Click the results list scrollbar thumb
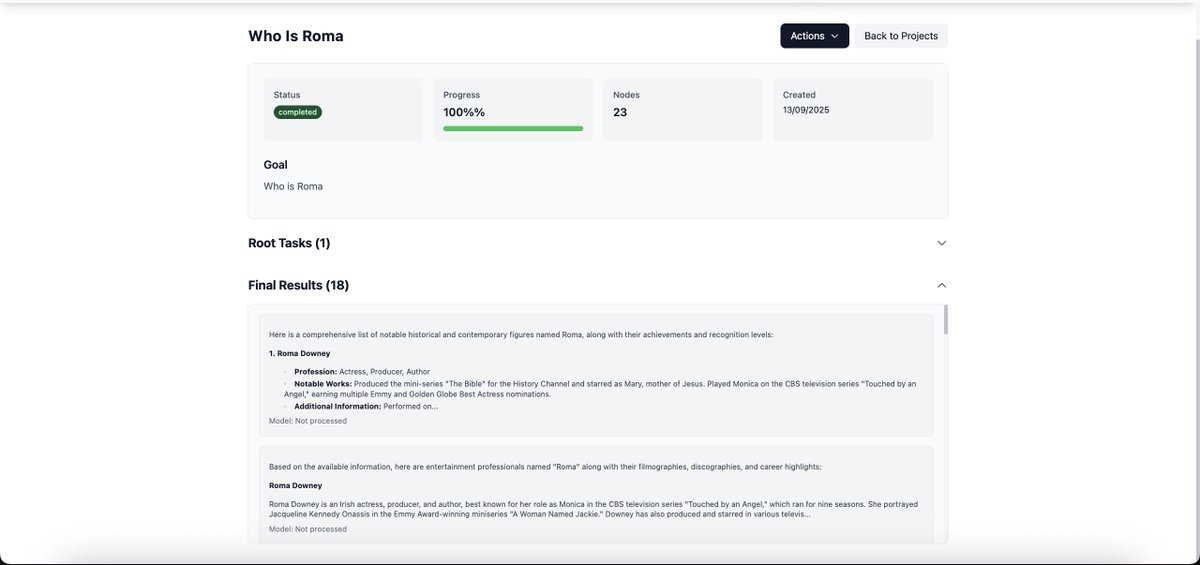1200x565 pixels. pyautogui.click(x=945, y=320)
